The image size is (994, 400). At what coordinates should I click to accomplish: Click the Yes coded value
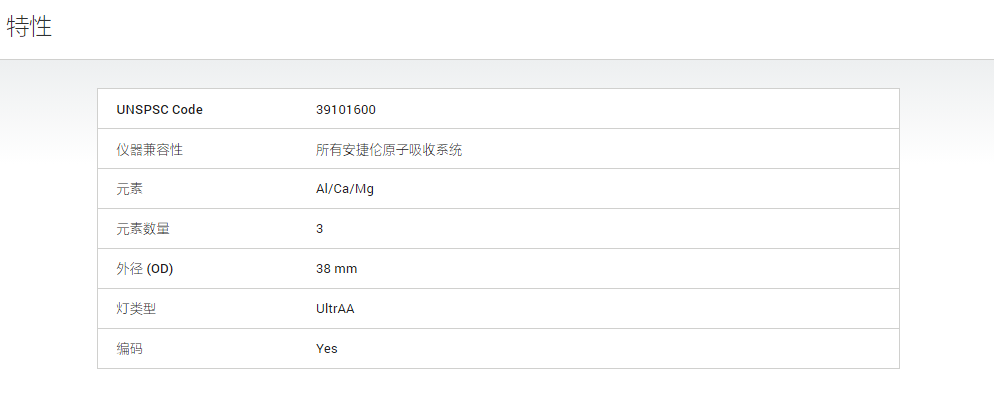326,349
